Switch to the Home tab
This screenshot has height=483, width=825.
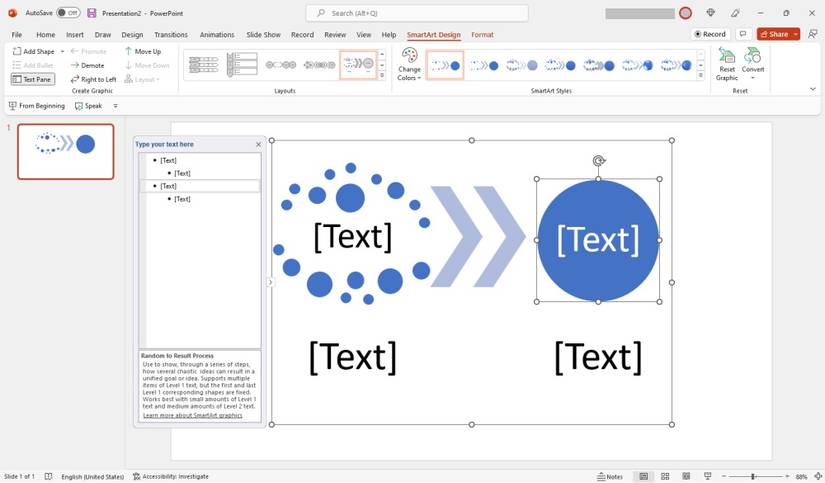46,35
